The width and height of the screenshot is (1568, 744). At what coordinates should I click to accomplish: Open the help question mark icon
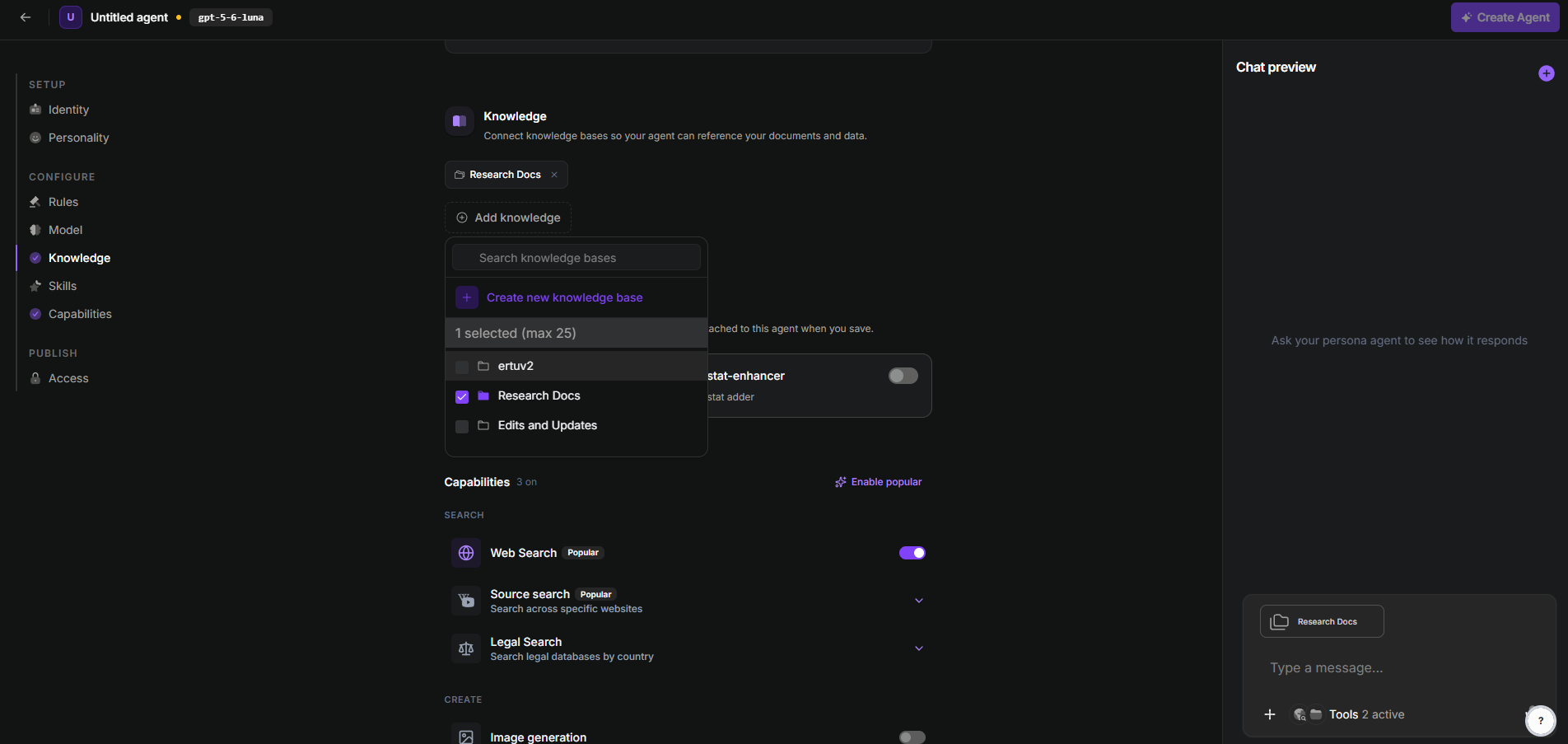click(1540, 720)
